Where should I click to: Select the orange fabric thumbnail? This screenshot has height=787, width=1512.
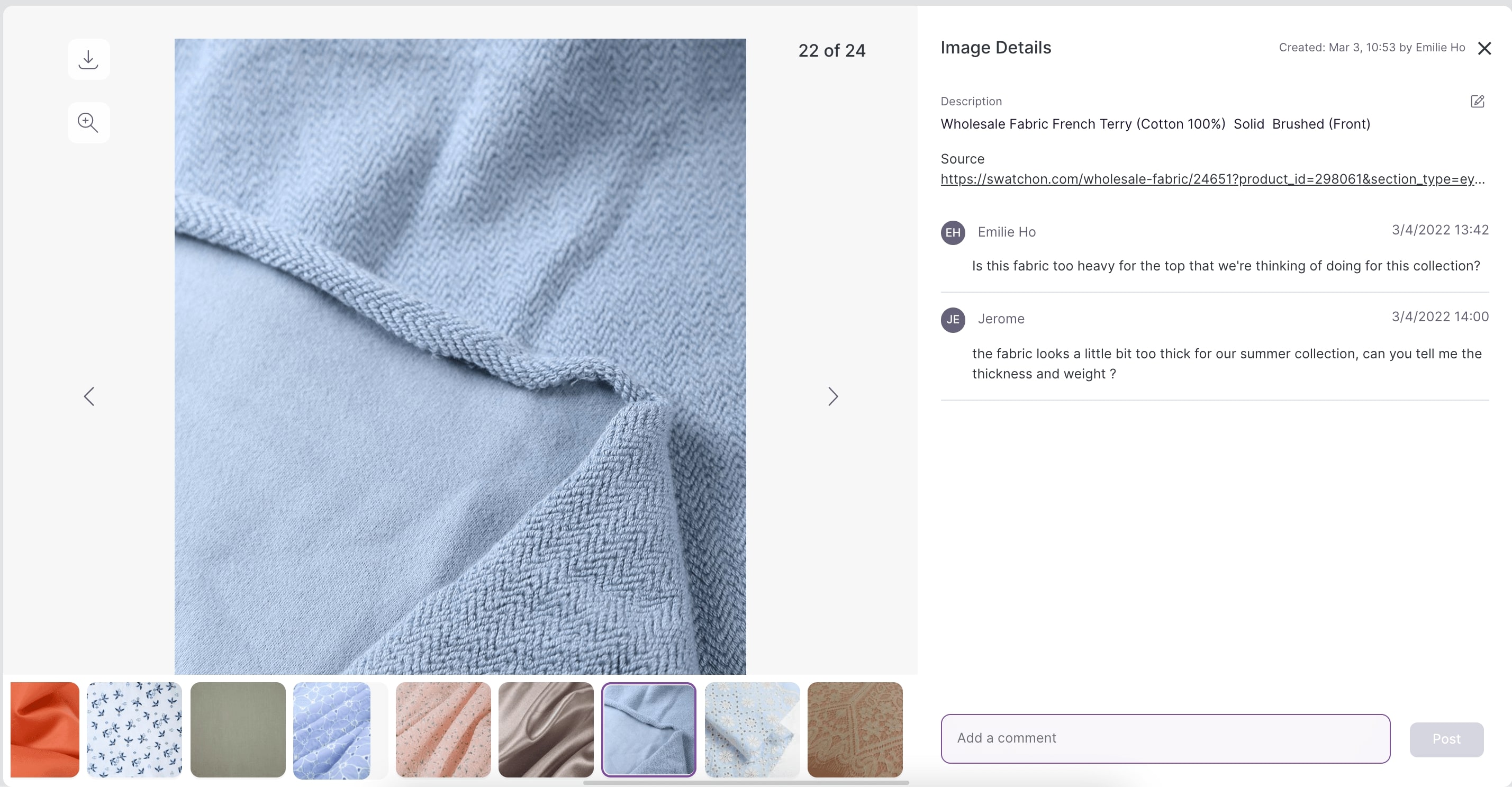(44, 729)
